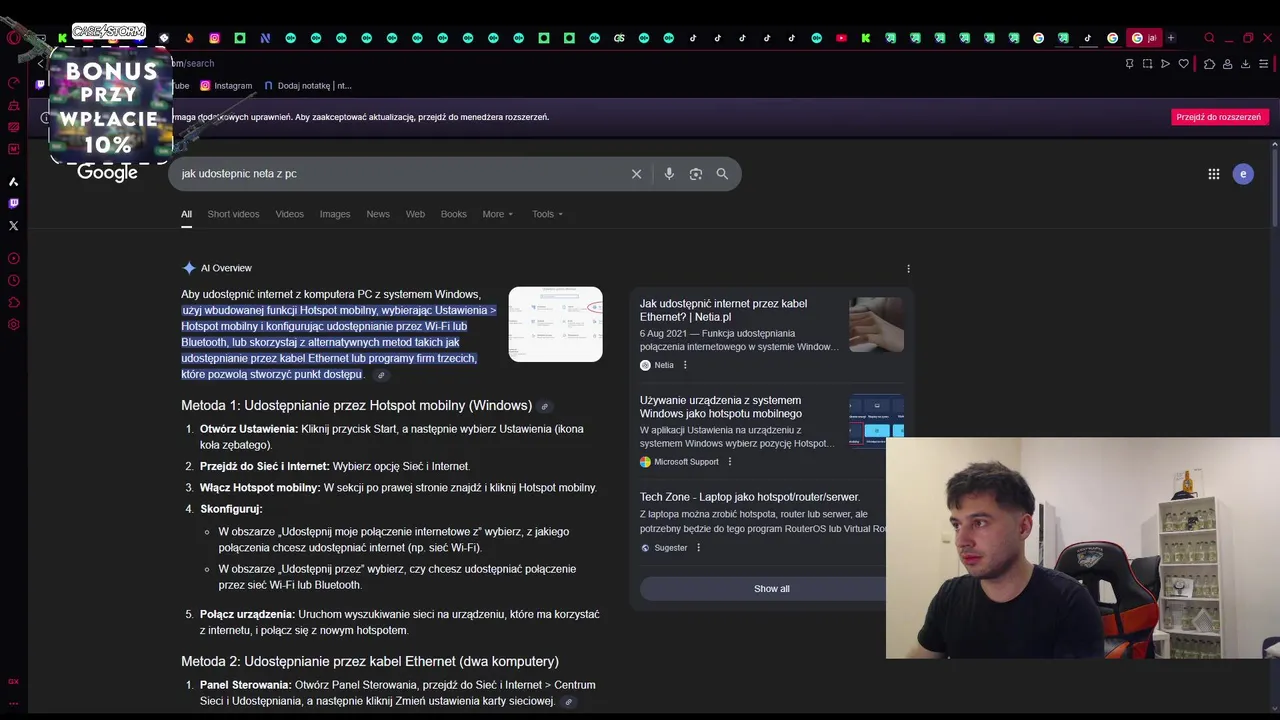Open GX Cleaner broom icon in sidebar

[13, 105]
